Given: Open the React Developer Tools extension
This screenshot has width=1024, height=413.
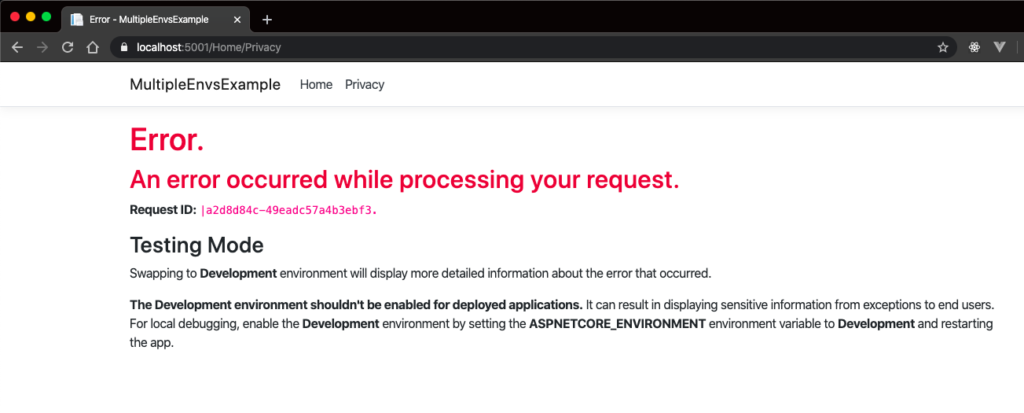Looking at the screenshot, I should pos(974,47).
